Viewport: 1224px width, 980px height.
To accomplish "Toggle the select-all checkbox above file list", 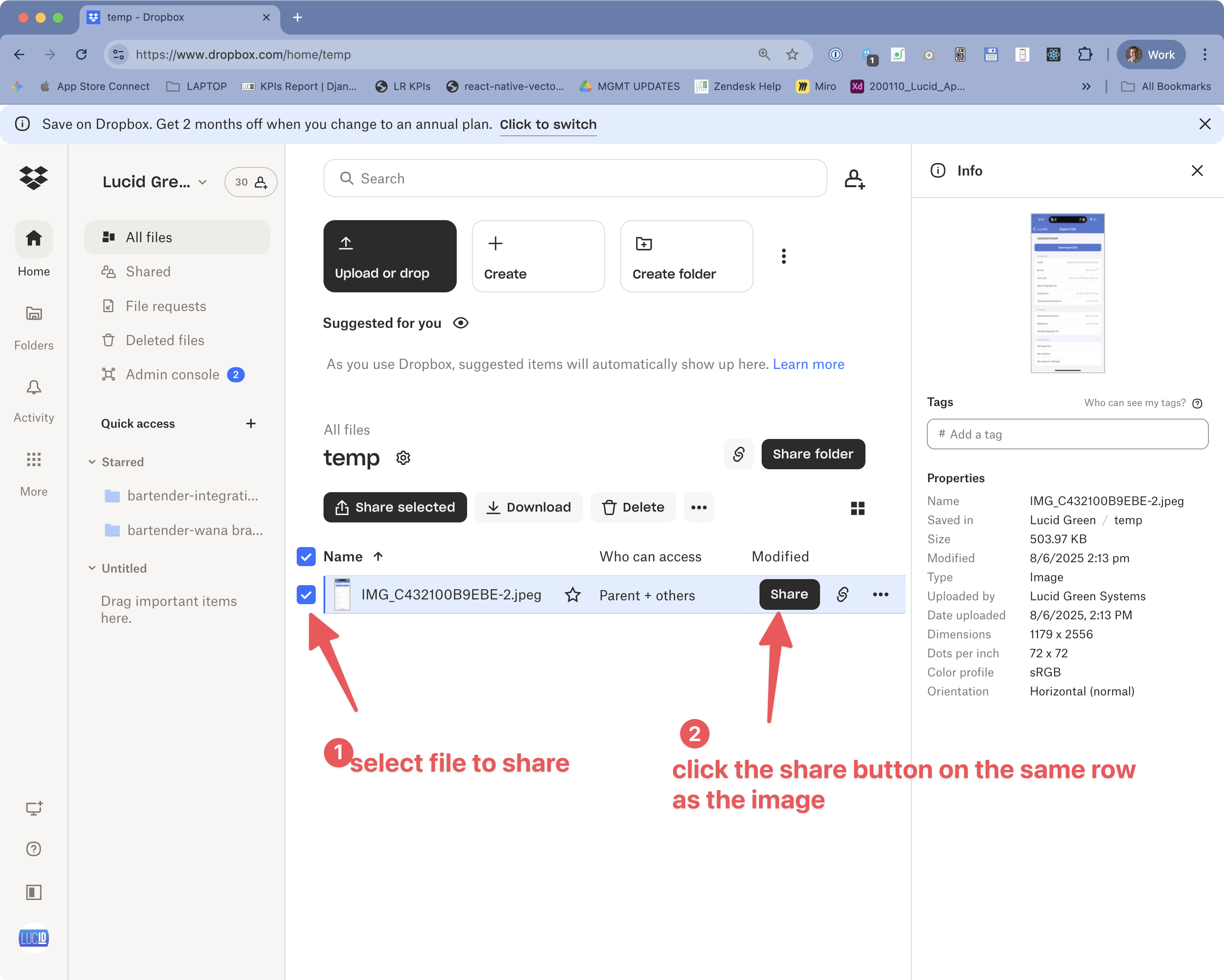I will tap(305, 557).
